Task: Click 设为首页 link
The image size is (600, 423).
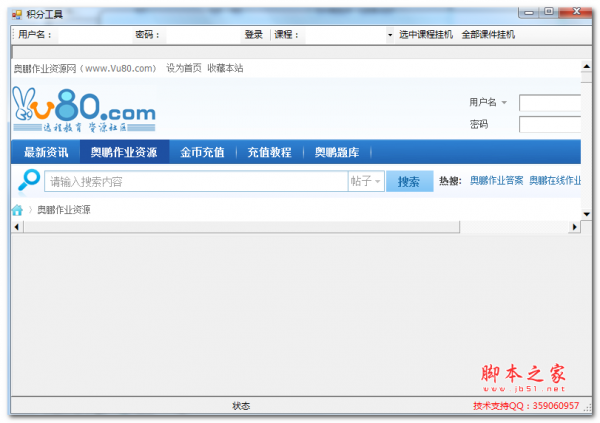Action: (x=184, y=68)
